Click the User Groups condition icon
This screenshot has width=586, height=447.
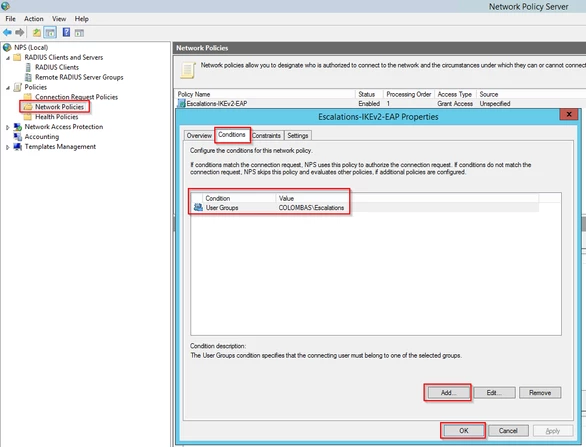coord(198,207)
